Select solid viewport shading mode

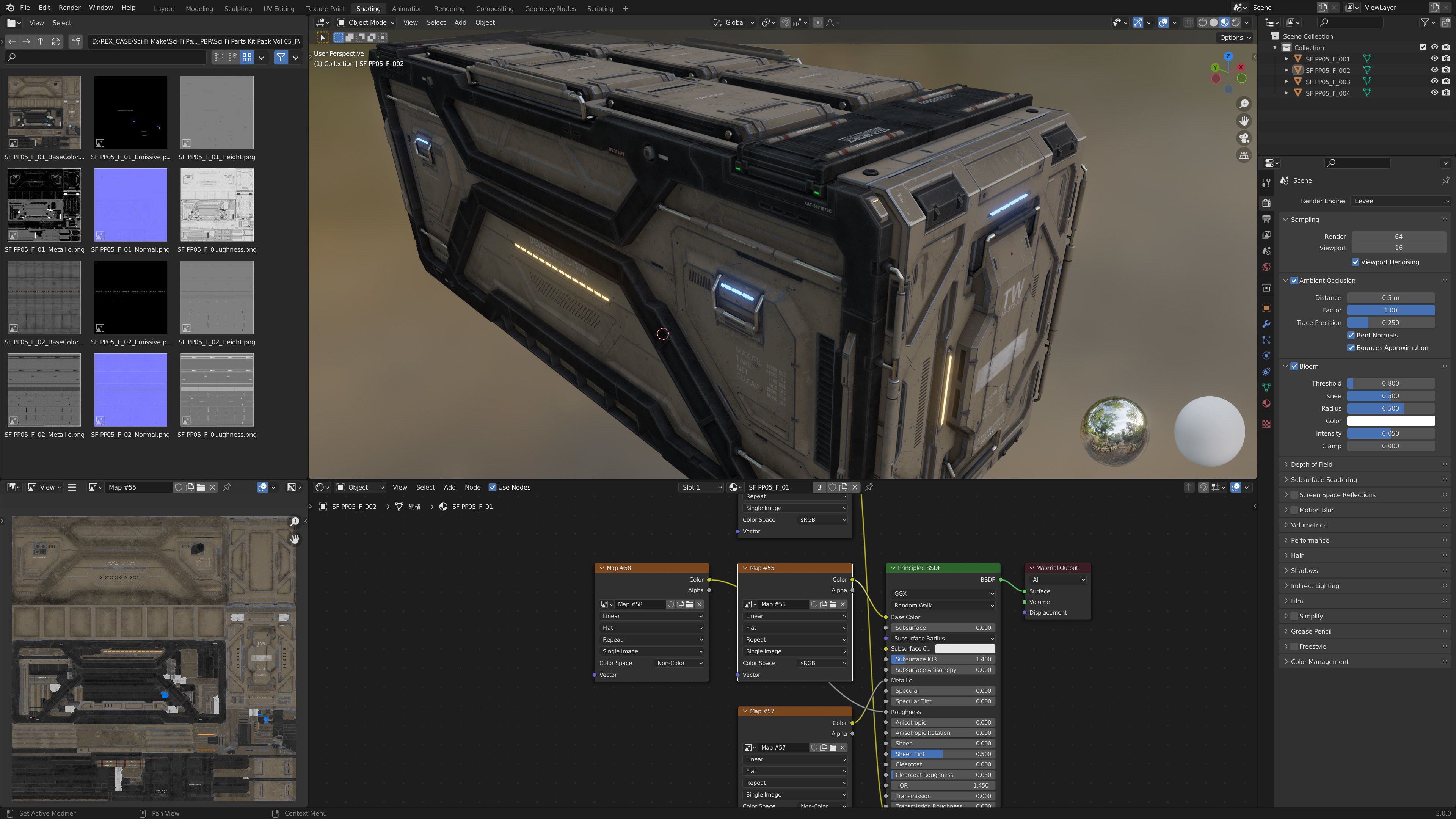pos(1213,23)
